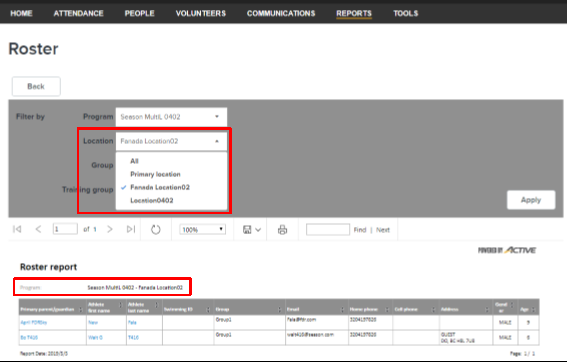The width and height of the screenshot is (567, 364).
Task: Switch to VOLUNTEERS tab
Action: coord(201,13)
